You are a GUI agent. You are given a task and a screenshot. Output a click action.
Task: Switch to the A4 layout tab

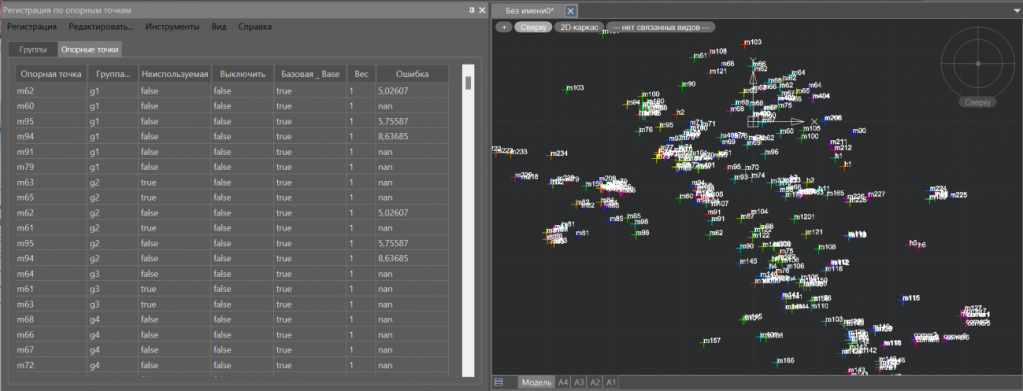pyautogui.click(x=563, y=383)
